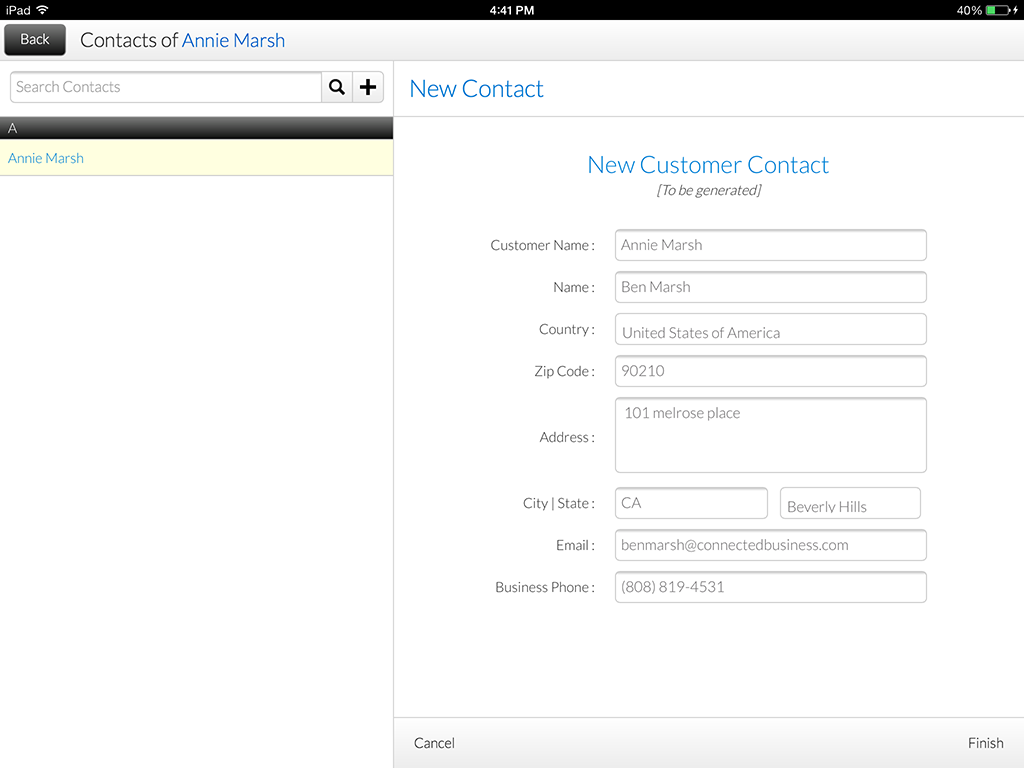Image resolution: width=1024 pixels, height=768 pixels.
Task: Open the Country selector field
Action: (x=770, y=330)
